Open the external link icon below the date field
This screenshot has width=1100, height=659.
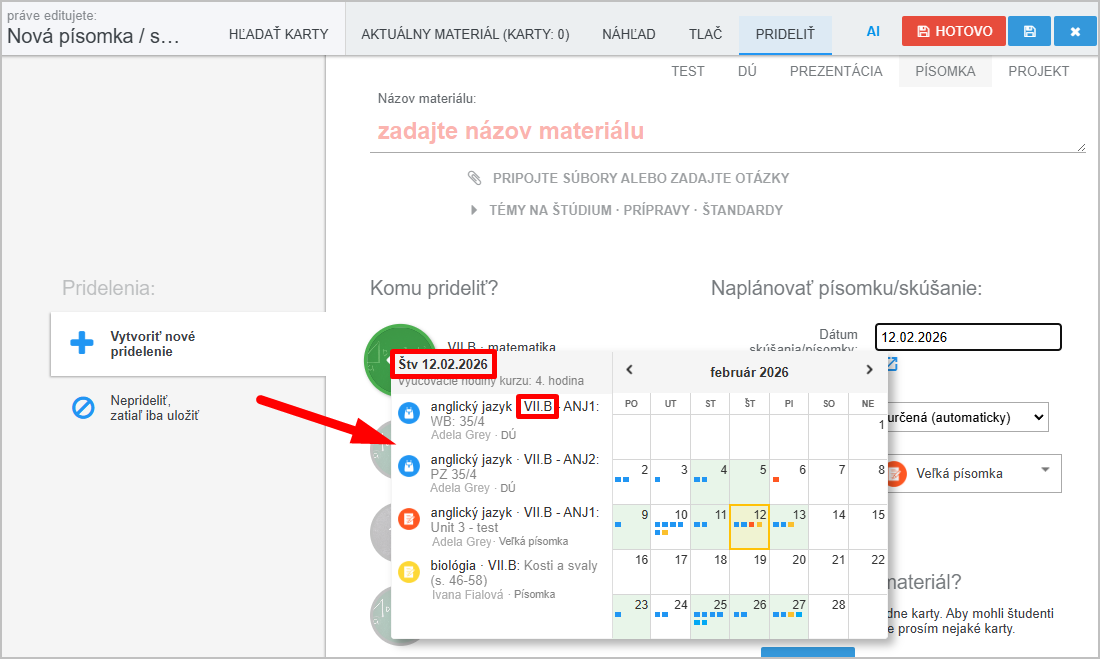coord(892,364)
